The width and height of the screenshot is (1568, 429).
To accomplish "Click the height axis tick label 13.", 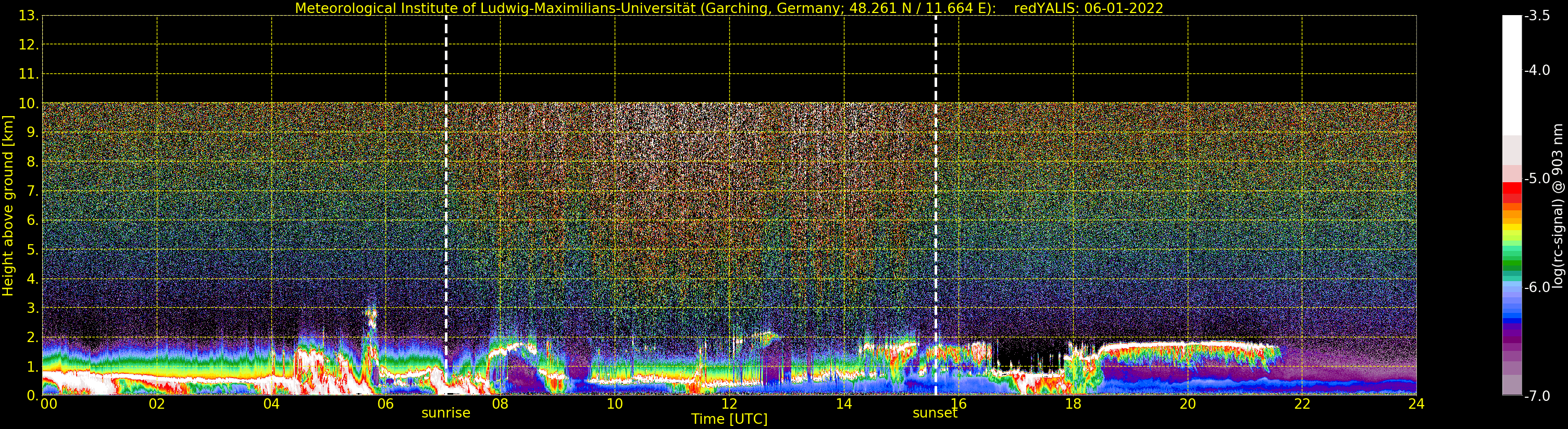I will point(29,16).
